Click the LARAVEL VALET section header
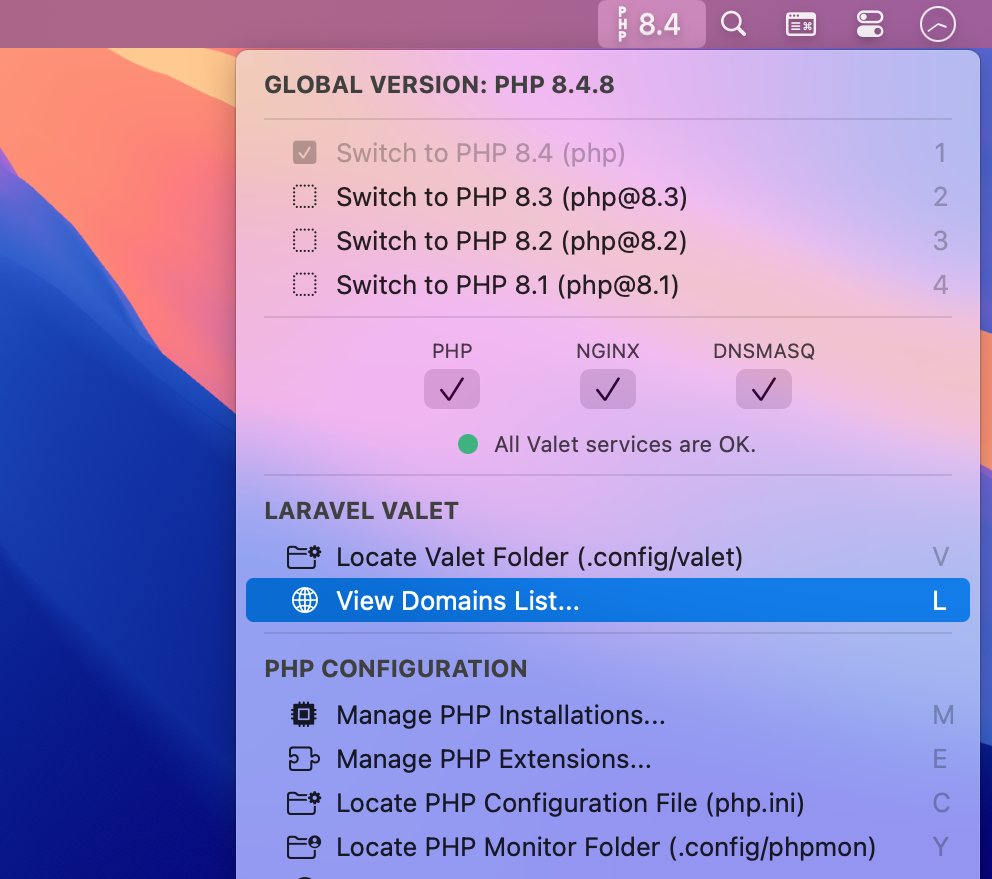The image size is (992, 879). 361,511
